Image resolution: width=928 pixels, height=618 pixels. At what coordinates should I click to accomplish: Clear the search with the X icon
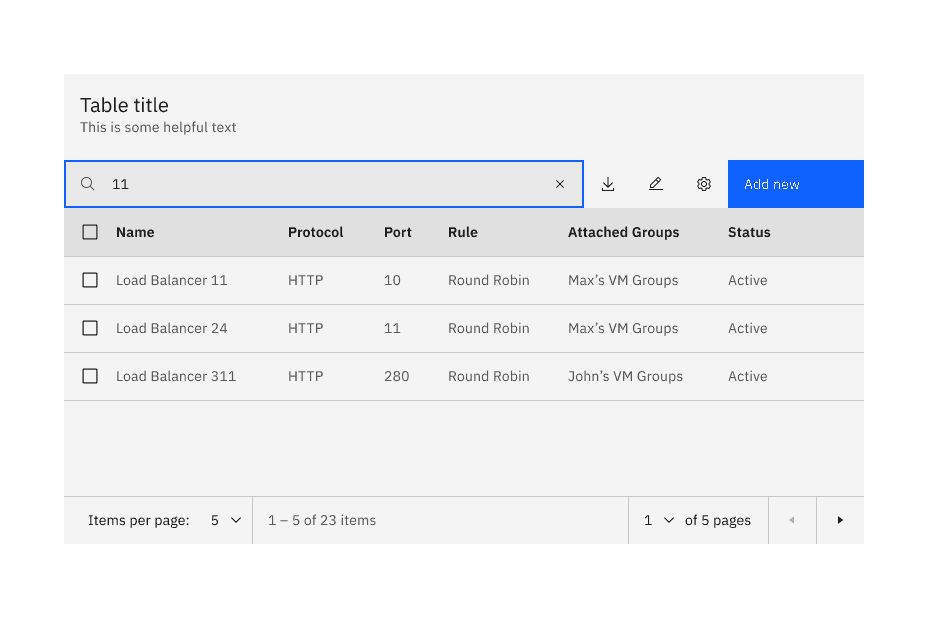[x=560, y=184]
